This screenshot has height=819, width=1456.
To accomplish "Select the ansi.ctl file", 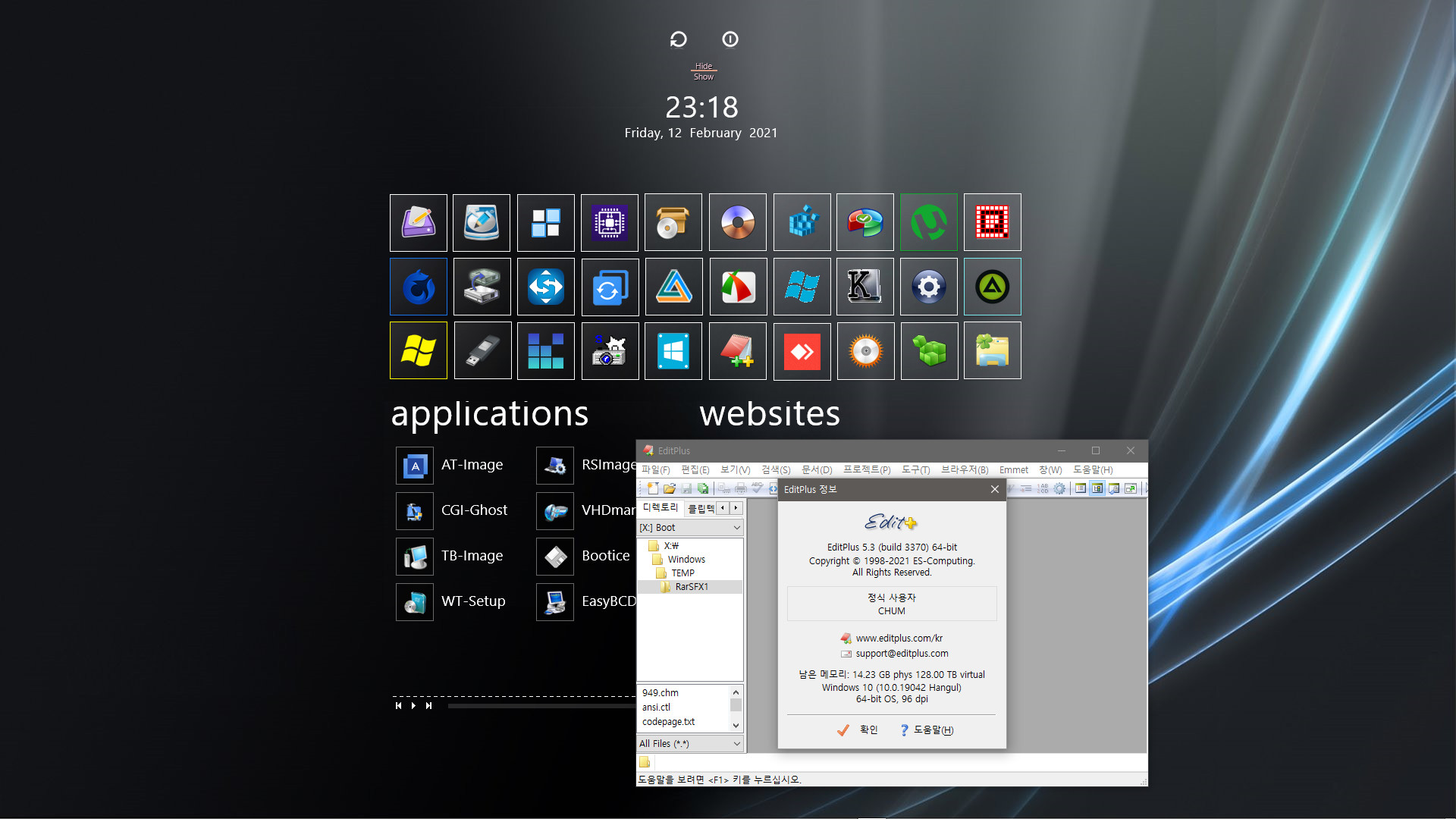I will 656,707.
